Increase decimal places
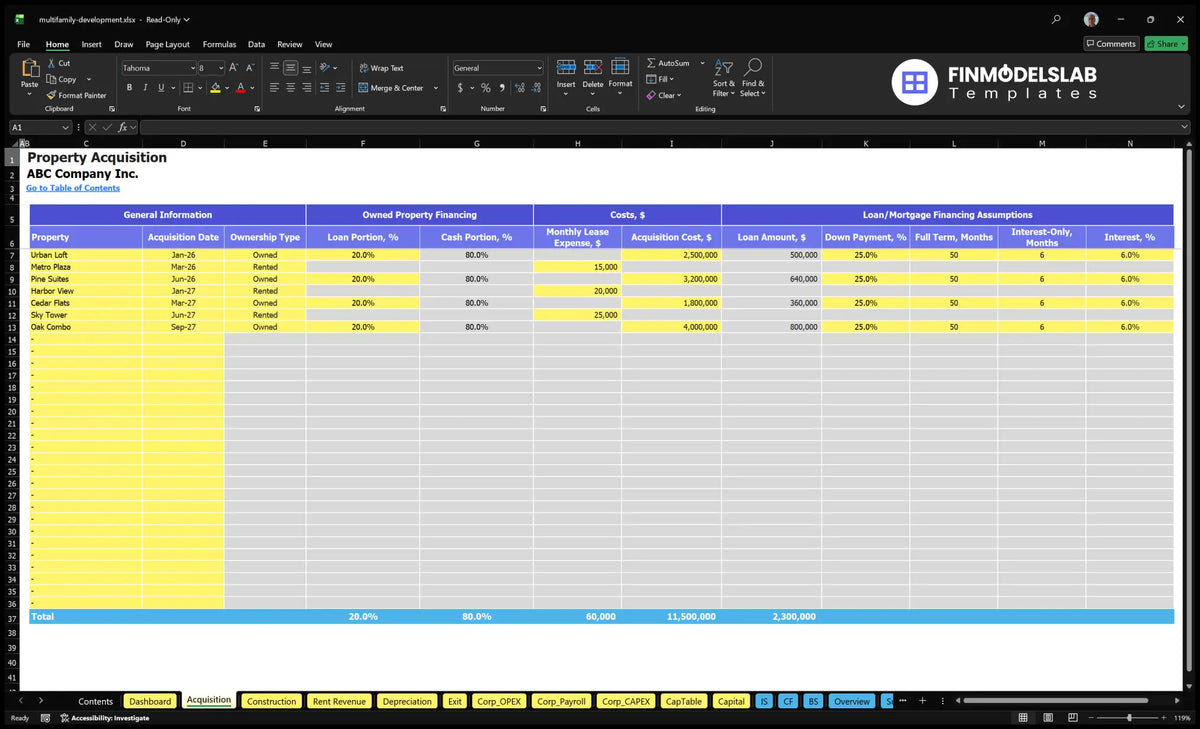Screen dimensions: 1200x729 pyautogui.click(x=520, y=88)
